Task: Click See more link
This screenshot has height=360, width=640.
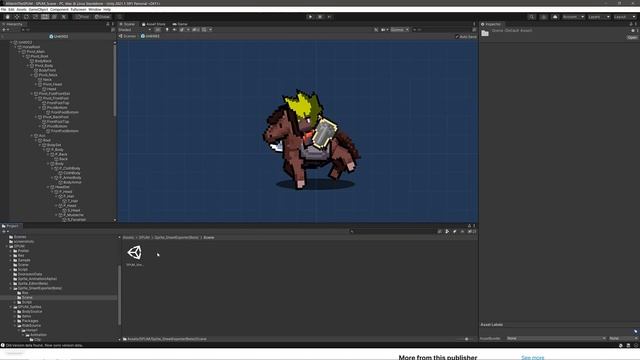Action: pyautogui.click(x=532, y=358)
